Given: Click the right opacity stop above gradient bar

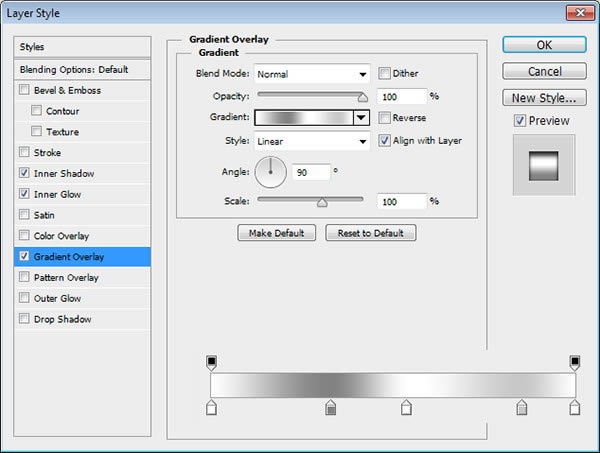Looking at the screenshot, I should (x=574, y=362).
